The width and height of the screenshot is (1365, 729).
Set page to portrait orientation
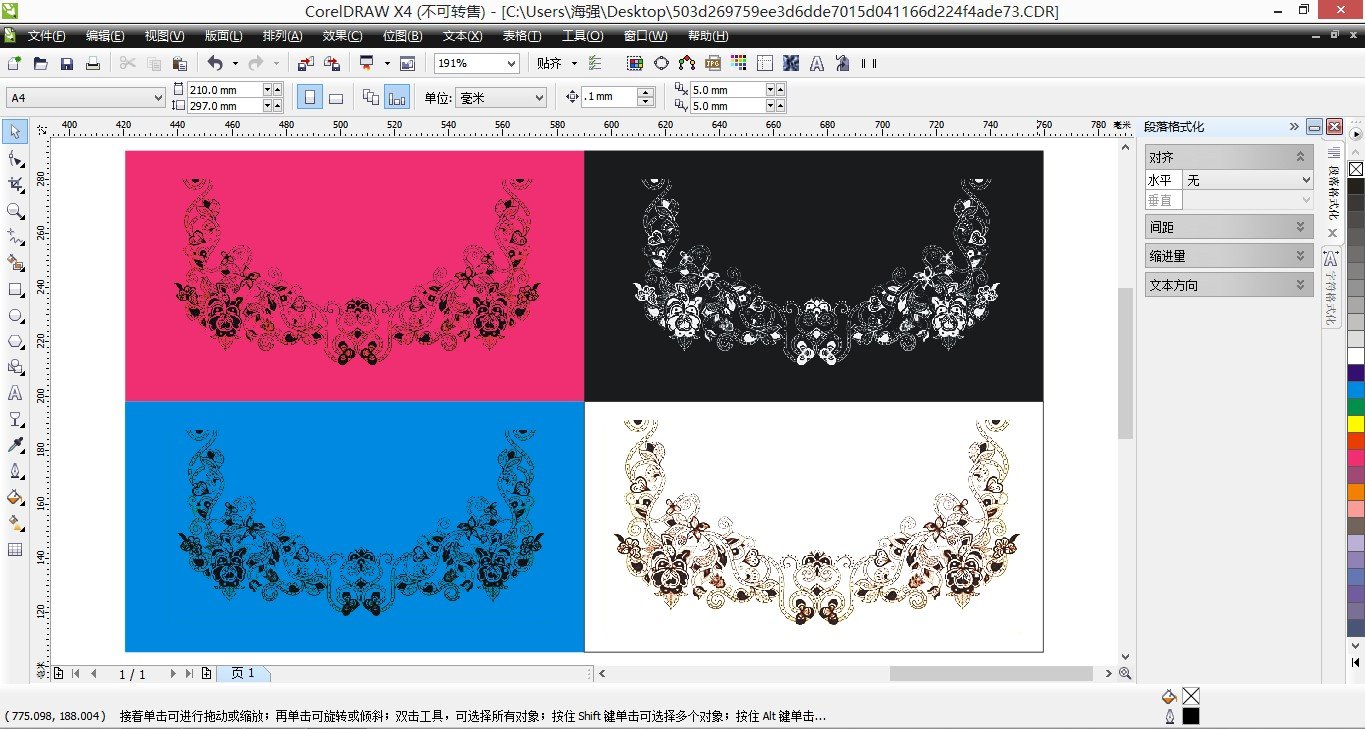click(310, 97)
